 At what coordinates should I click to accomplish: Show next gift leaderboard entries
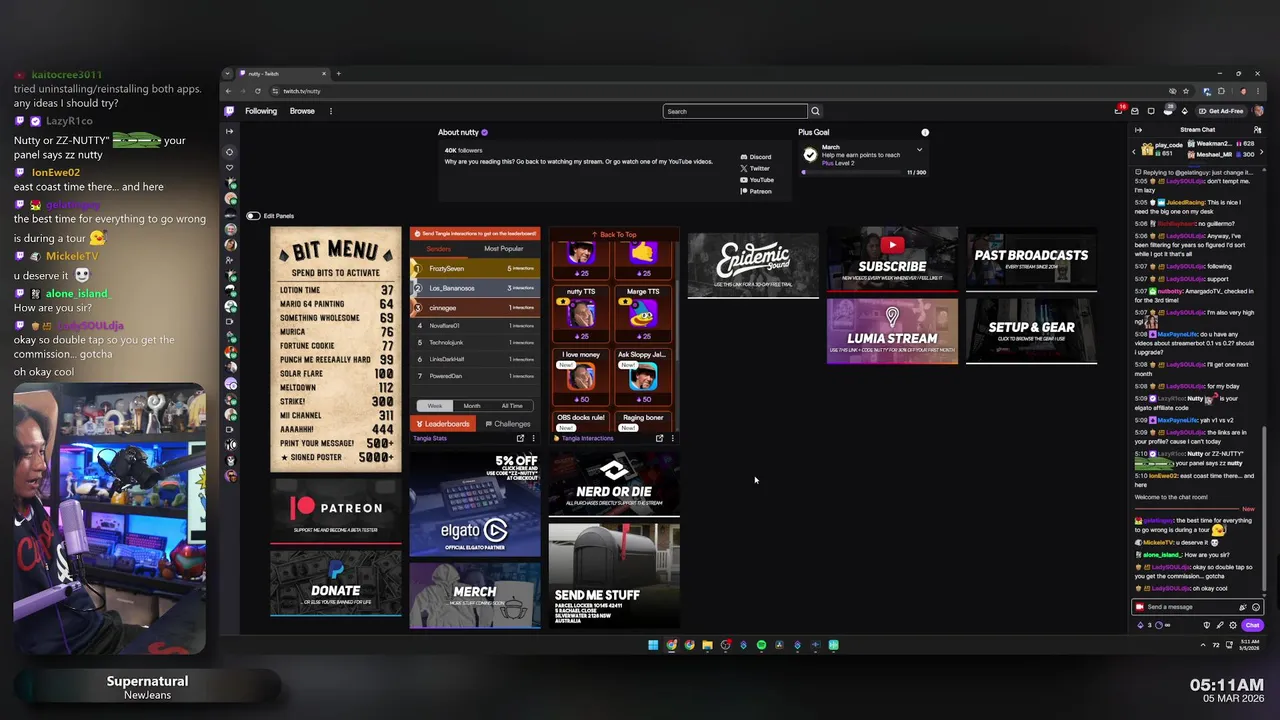[1261, 151]
